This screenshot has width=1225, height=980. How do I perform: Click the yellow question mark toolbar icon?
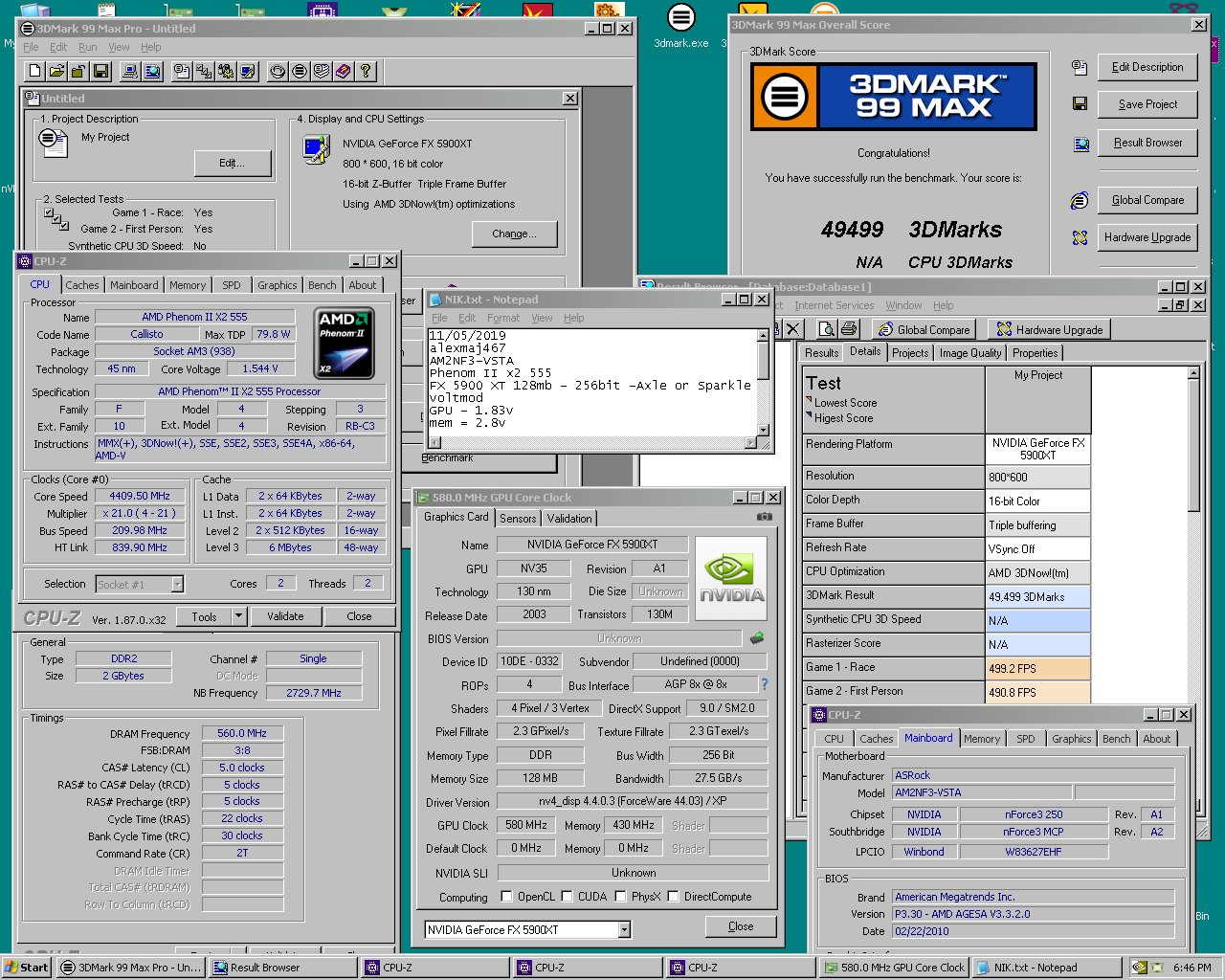pyautogui.click(x=366, y=71)
